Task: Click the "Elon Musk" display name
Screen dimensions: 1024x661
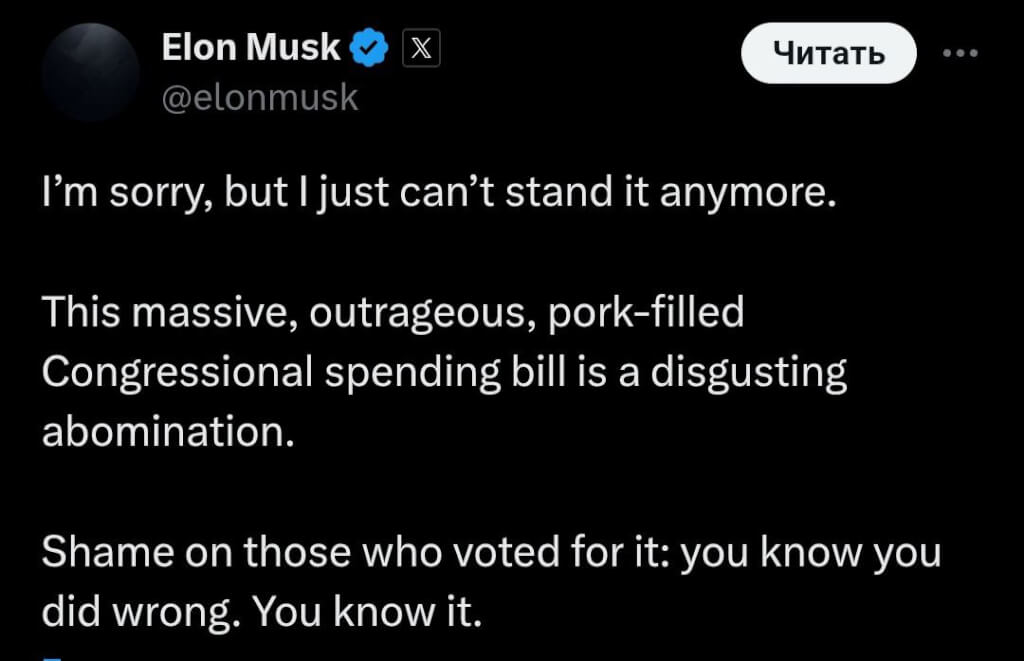Action: (x=250, y=47)
